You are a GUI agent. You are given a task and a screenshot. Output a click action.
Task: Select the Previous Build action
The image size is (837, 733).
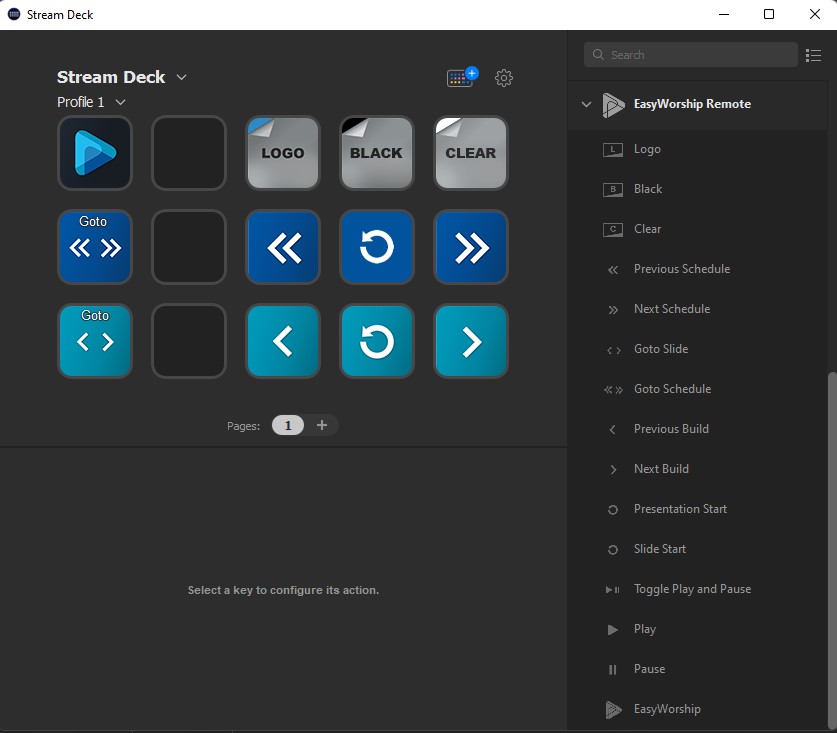tap(671, 429)
